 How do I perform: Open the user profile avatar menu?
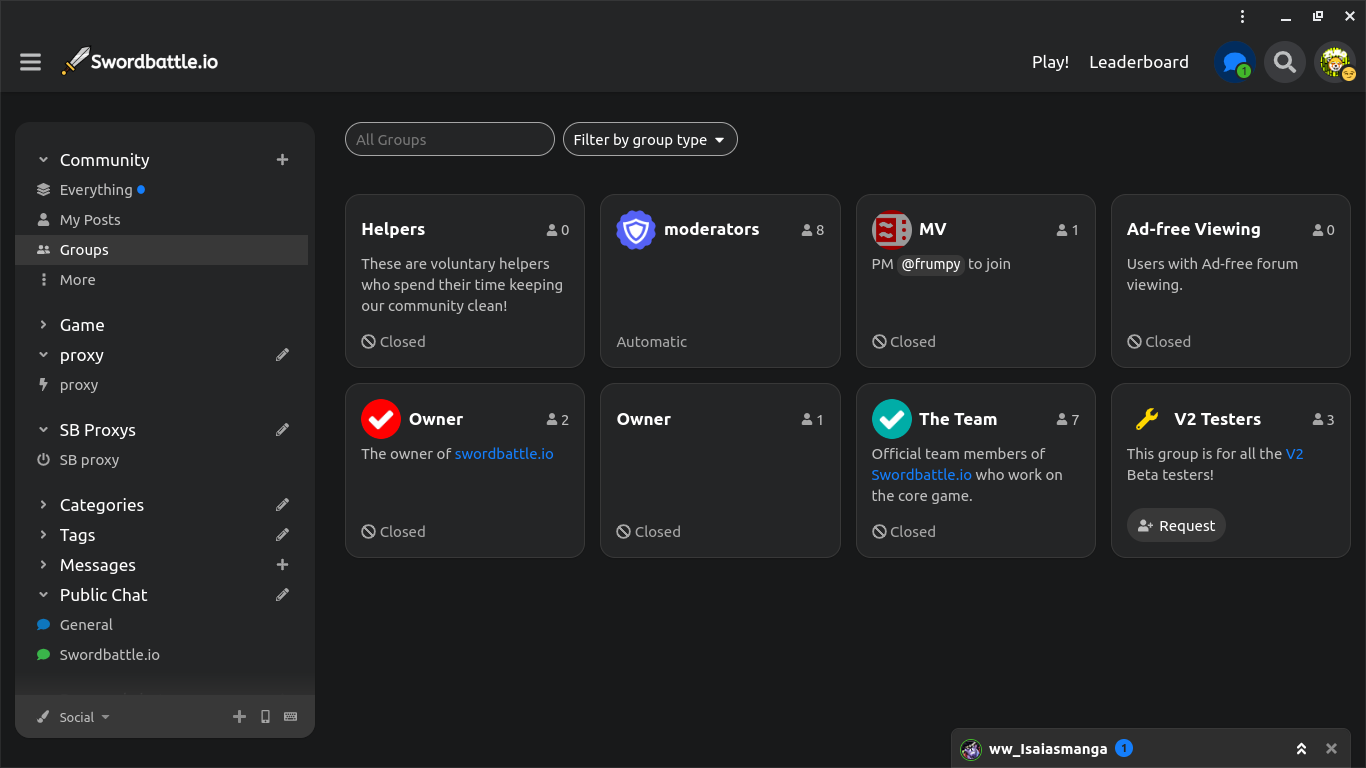point(1335,62)
